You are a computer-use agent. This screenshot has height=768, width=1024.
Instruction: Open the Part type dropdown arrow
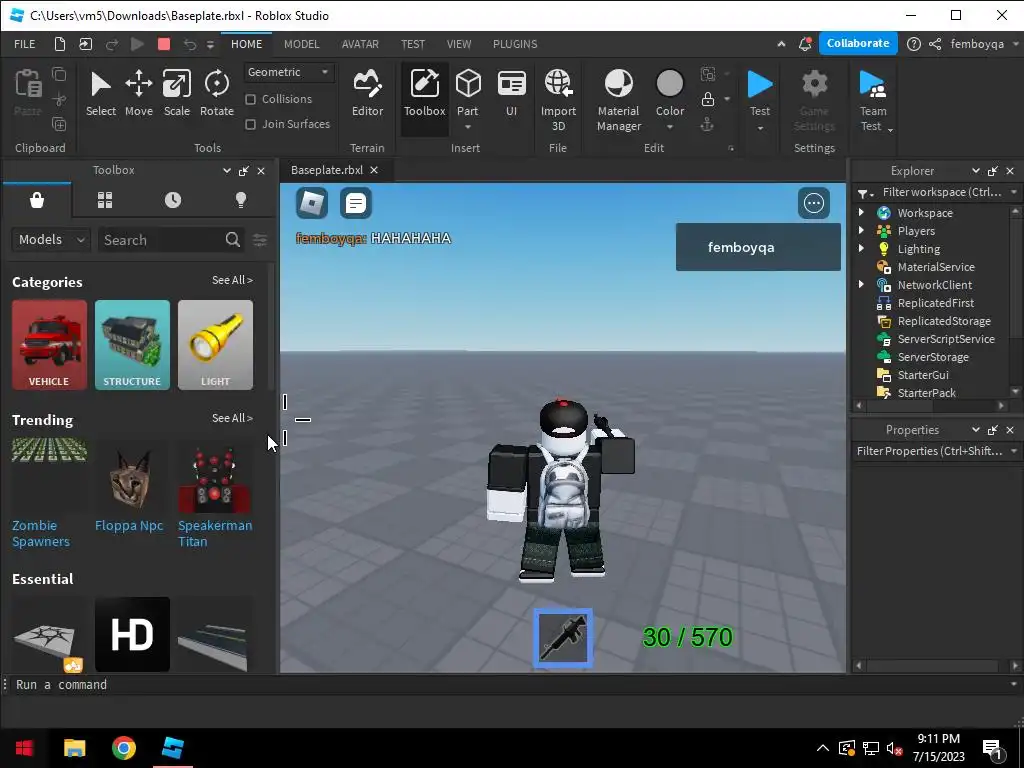[468, 127]
